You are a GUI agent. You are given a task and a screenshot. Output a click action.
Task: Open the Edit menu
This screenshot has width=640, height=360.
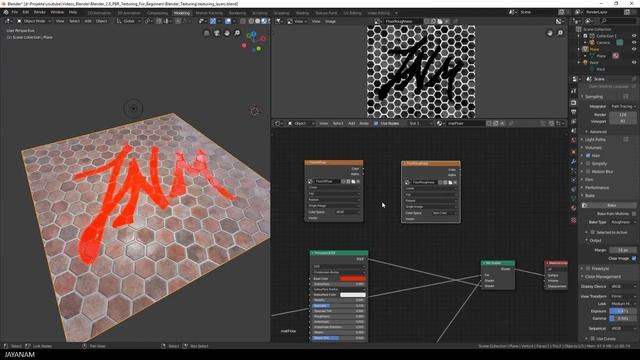pos(26,13)
